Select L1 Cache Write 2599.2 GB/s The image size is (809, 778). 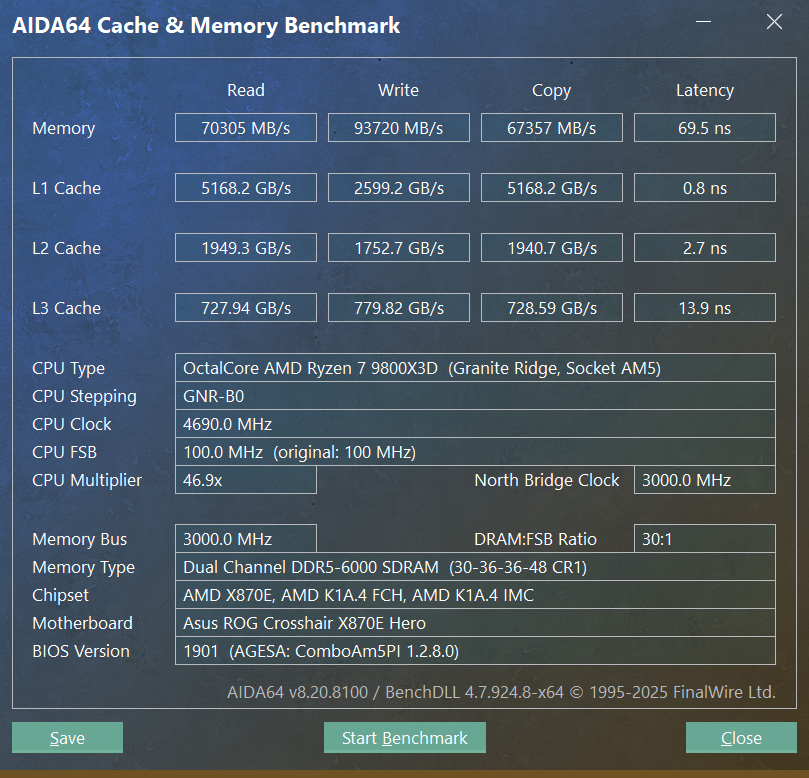(x=398, y=187)
